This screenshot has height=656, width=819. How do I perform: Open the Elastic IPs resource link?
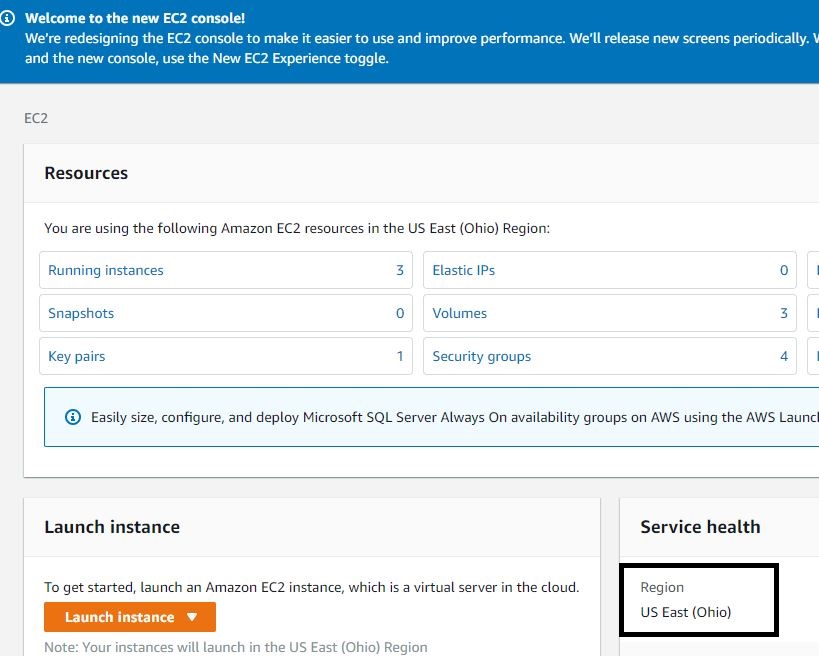click(463, 270)
